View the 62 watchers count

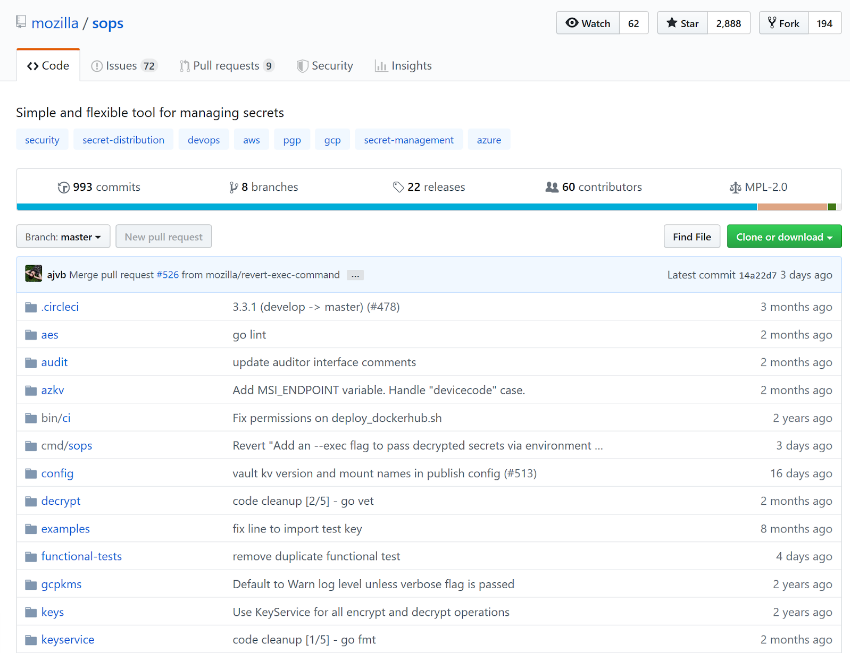click(x=634, y=23)
